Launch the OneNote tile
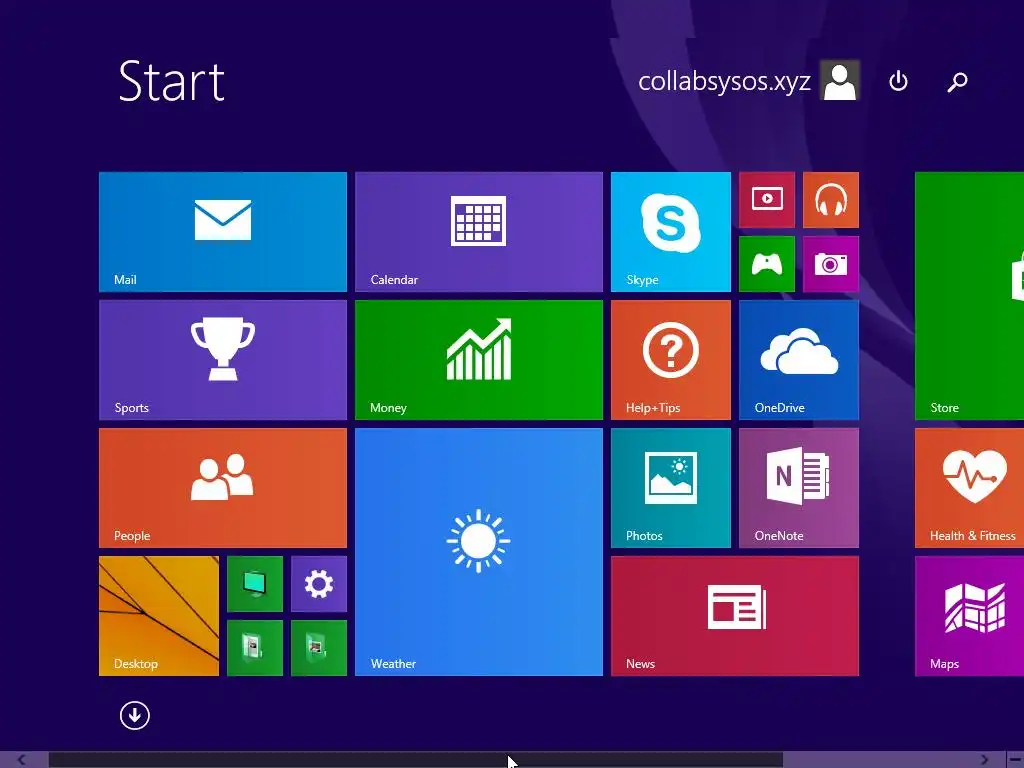 tap(799, 488)
